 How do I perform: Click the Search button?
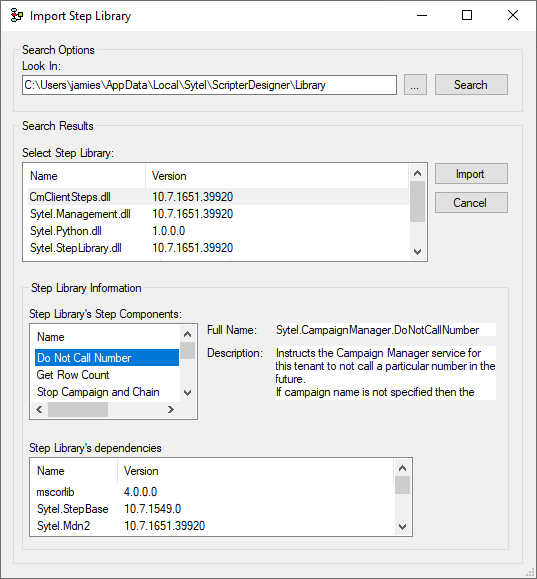tap(471, 85)
